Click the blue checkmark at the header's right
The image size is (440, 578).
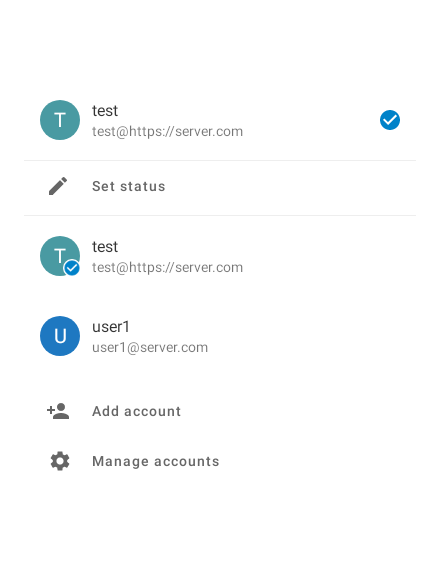click(x=390, y=120)
